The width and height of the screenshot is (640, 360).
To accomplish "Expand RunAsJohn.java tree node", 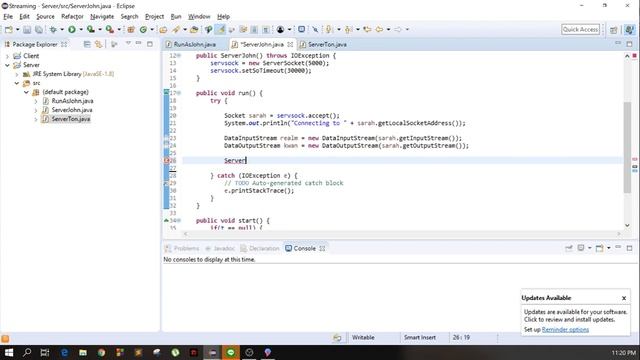I will 36,101.
